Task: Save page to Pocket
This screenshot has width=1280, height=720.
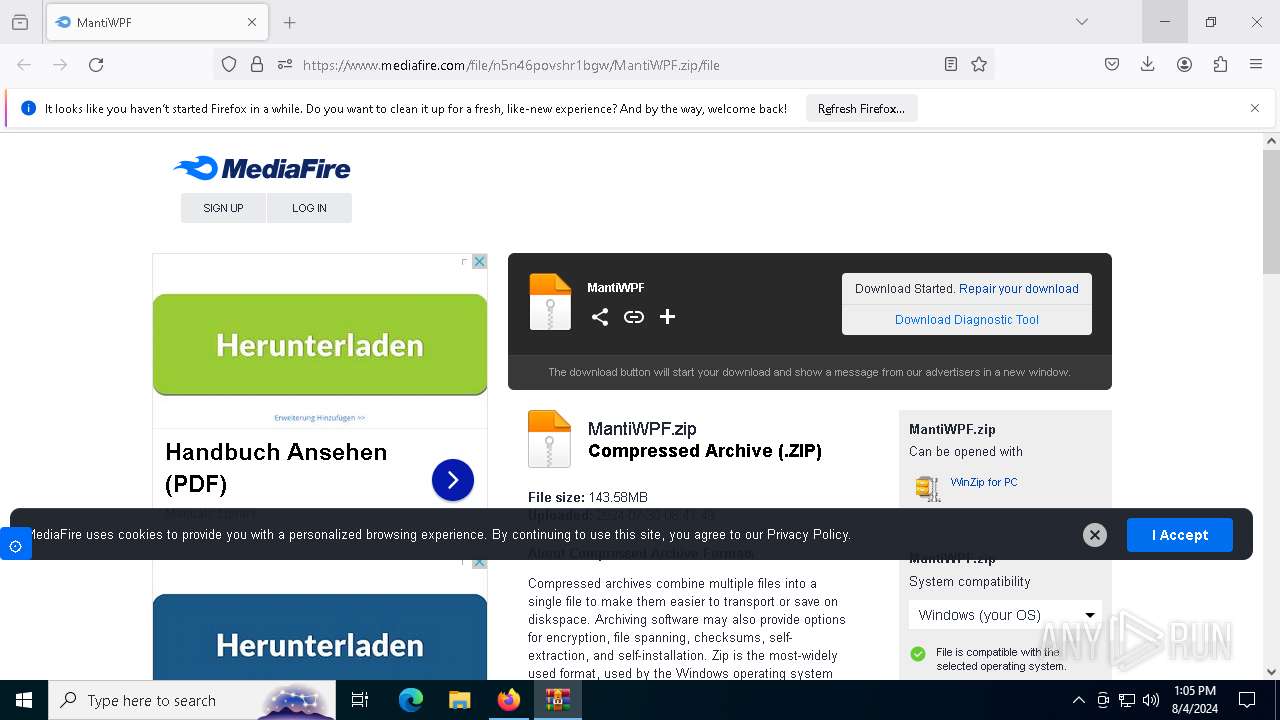Action: pos(1112,64)
